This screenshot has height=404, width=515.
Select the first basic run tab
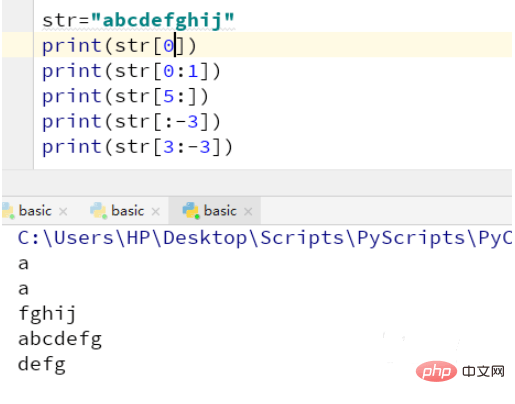(35, 211)
